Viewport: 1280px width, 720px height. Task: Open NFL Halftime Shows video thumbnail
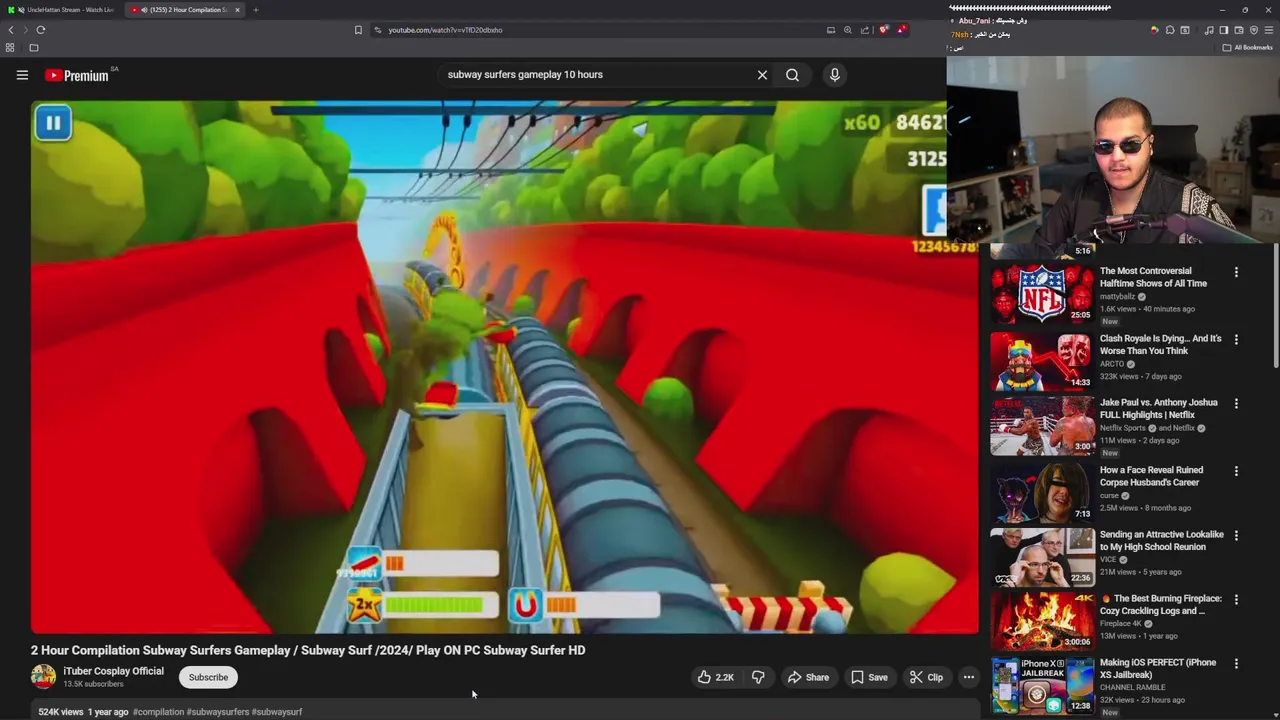pos(1042,293)
